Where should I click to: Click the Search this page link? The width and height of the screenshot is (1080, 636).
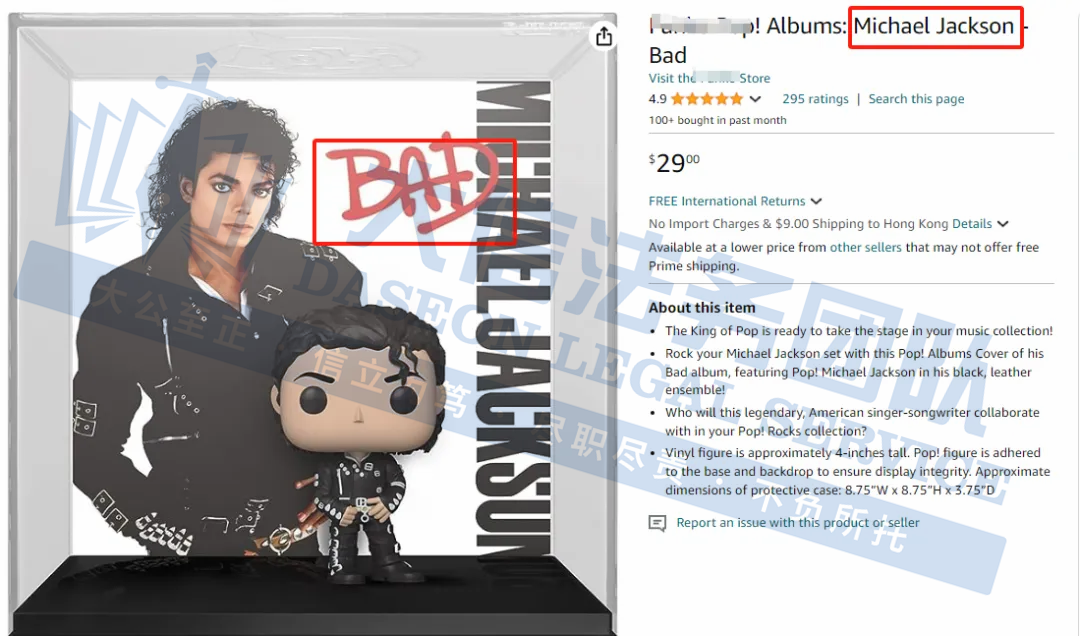[916, 99]
